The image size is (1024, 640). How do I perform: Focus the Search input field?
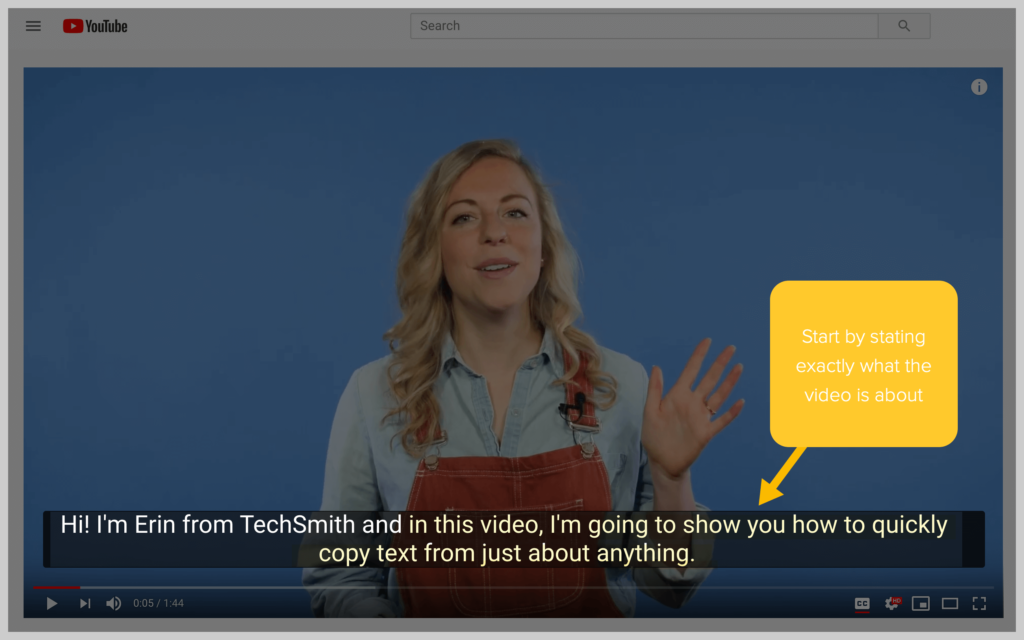[x=644, y=26]
